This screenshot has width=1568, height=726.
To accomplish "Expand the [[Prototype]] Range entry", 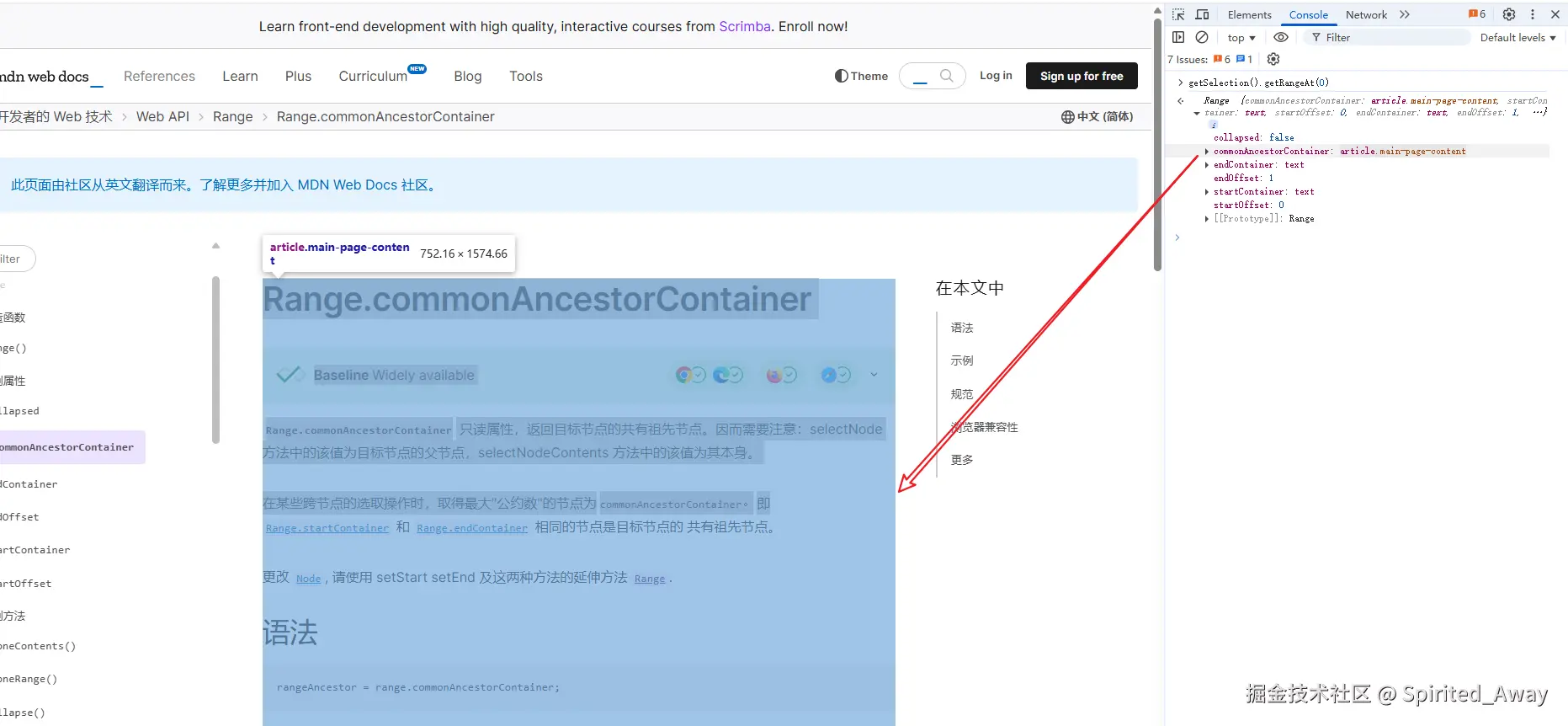I will [1207, 219].
